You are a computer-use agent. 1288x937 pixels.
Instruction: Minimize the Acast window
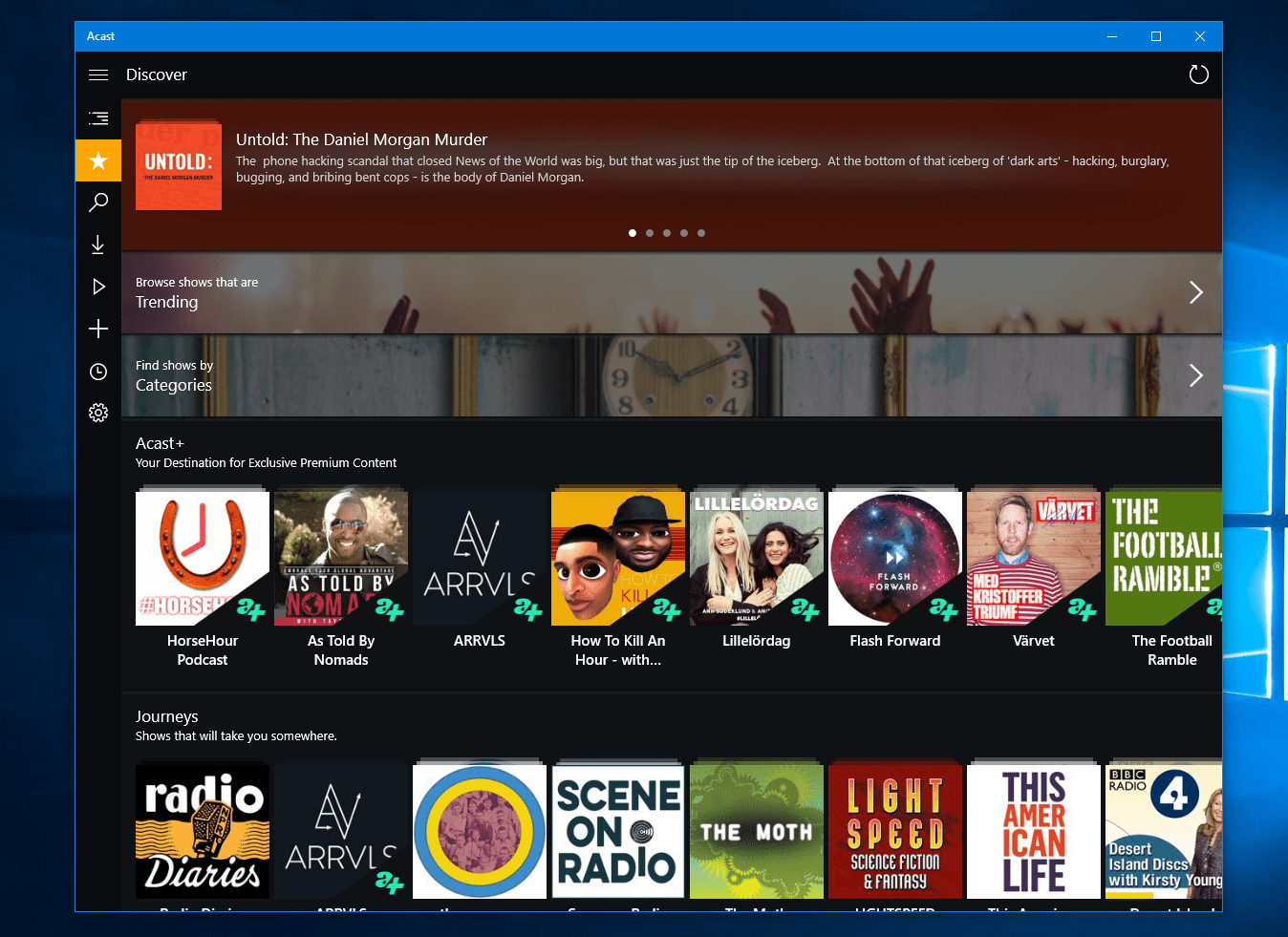(1112, 36)
